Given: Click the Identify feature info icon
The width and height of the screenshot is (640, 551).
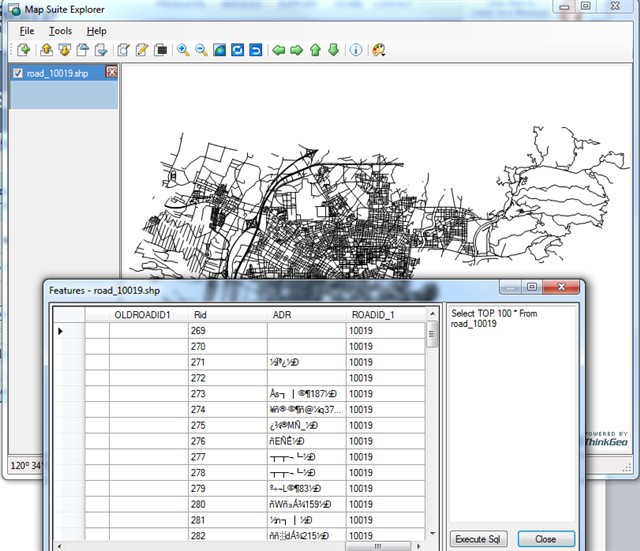Looking at the screenshot, I should click(356, 50).
